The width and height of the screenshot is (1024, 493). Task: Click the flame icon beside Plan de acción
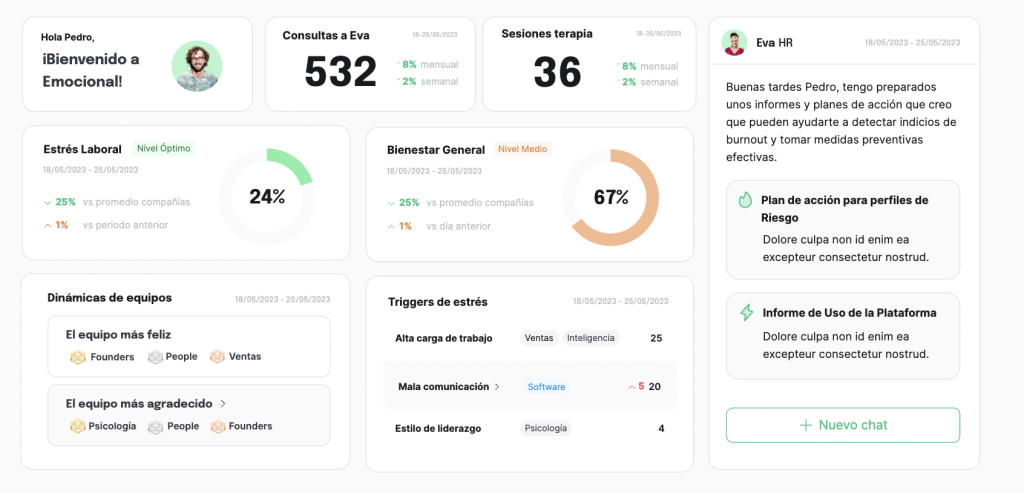click(745, 200)
